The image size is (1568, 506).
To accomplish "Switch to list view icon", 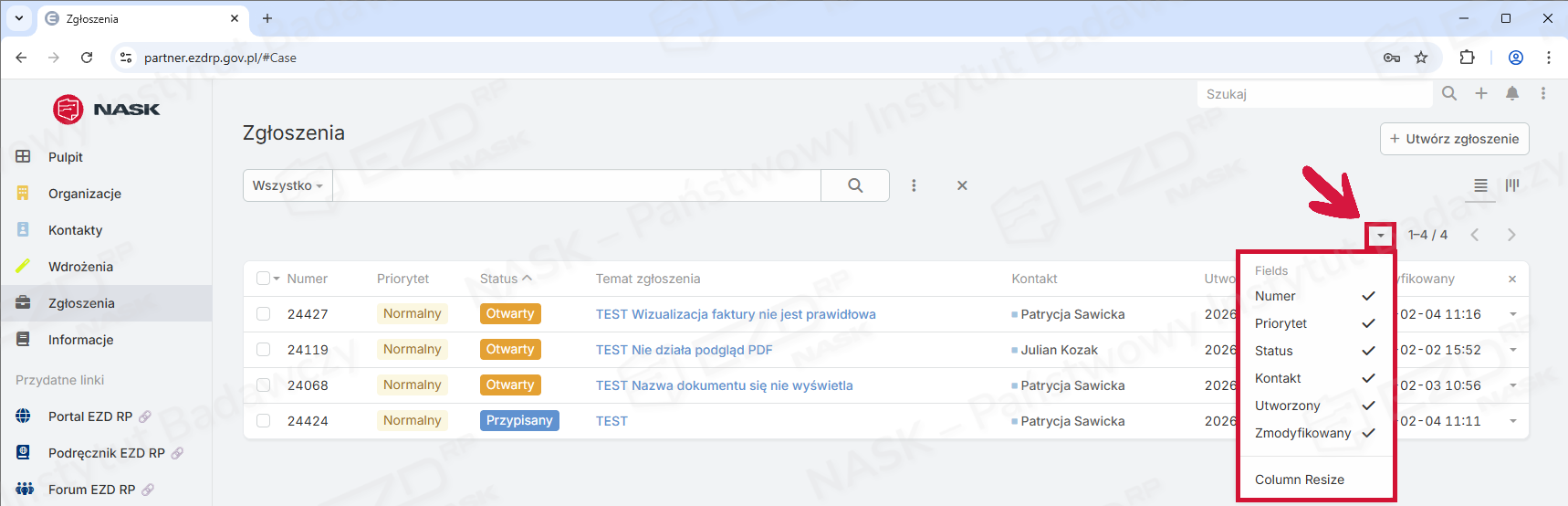I will 1480,185.
